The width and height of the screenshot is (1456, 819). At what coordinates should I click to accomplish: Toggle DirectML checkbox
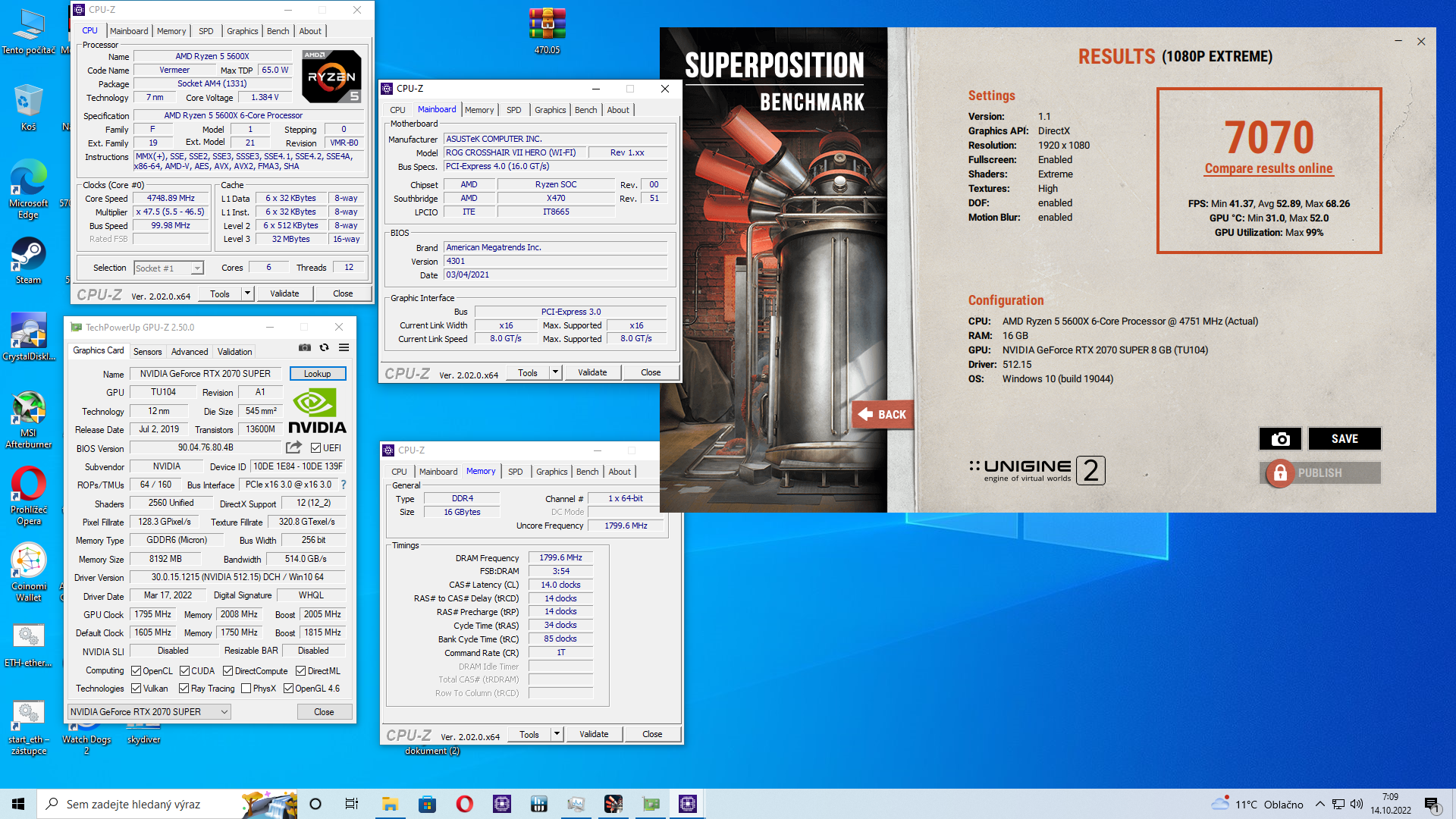300,671
